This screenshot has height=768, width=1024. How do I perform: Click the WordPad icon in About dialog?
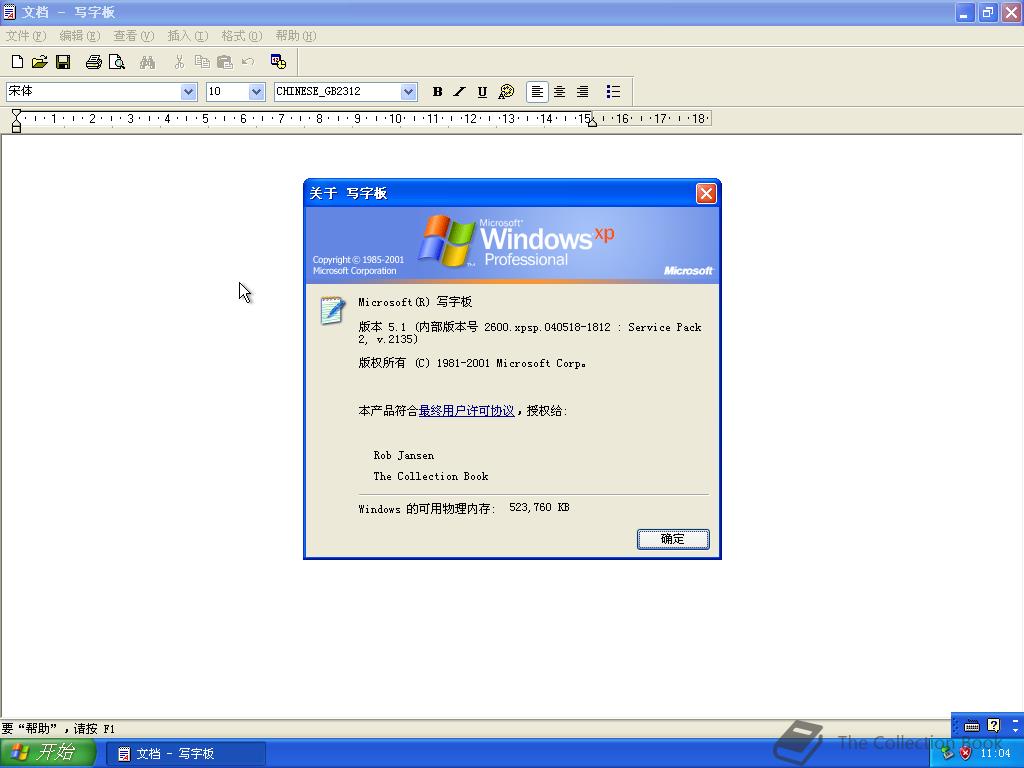coord(332,310)
